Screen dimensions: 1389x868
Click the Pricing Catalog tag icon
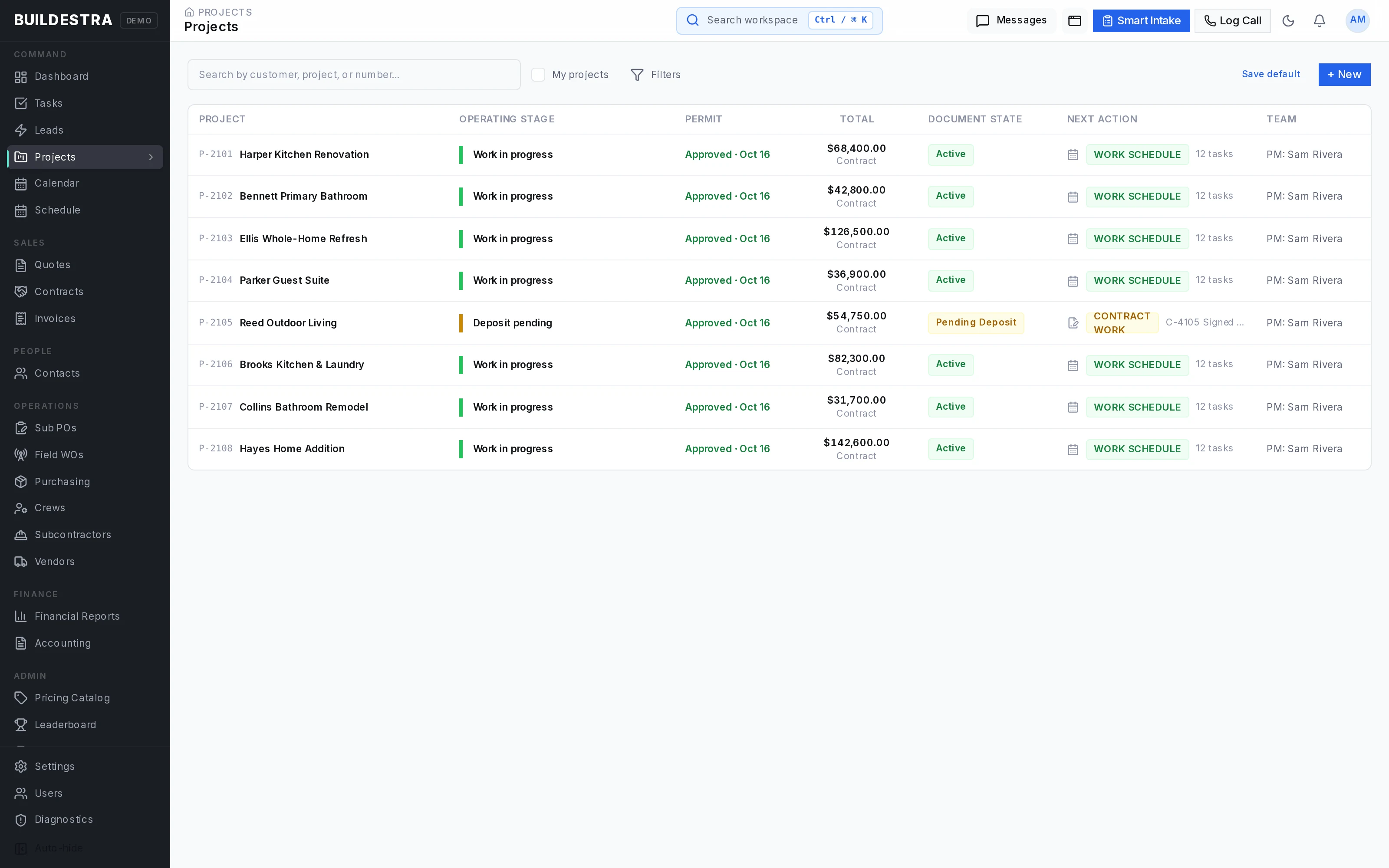[x=21, y=698]
